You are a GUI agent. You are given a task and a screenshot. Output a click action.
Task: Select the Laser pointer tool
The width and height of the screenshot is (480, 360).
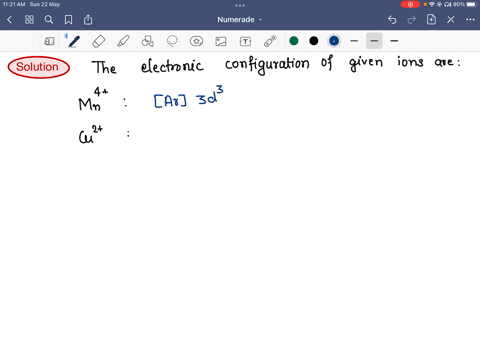tap(270, 41)
